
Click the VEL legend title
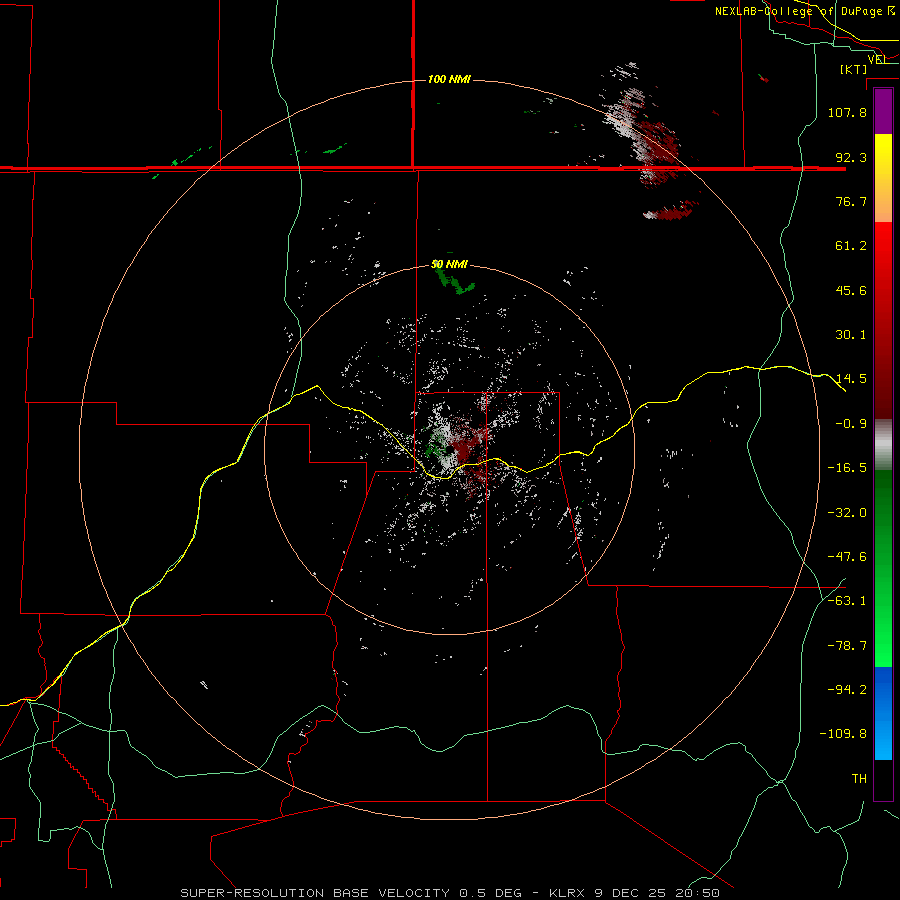pyautogui.click(x=878, y=59)
